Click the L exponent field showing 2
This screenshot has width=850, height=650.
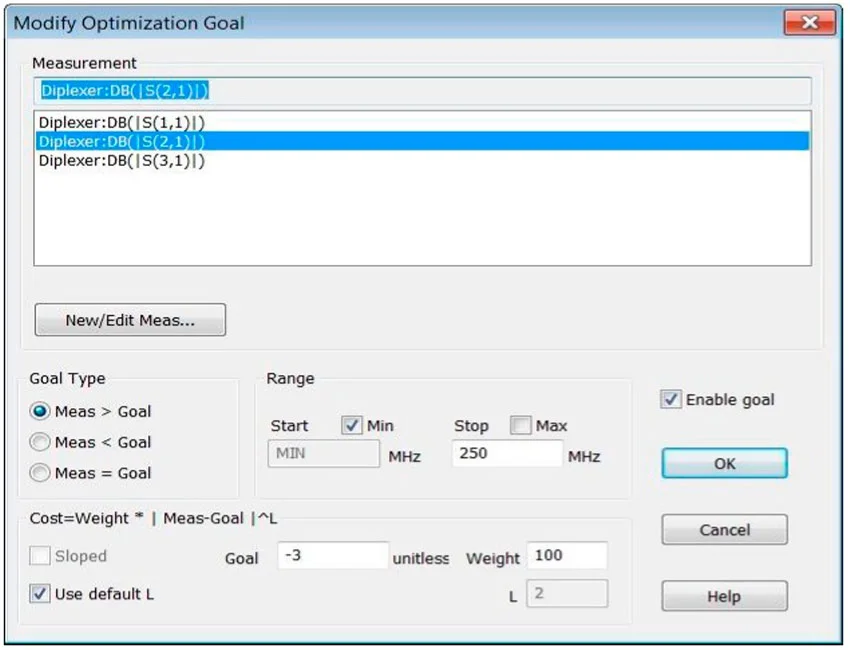[x=568, y=594]
